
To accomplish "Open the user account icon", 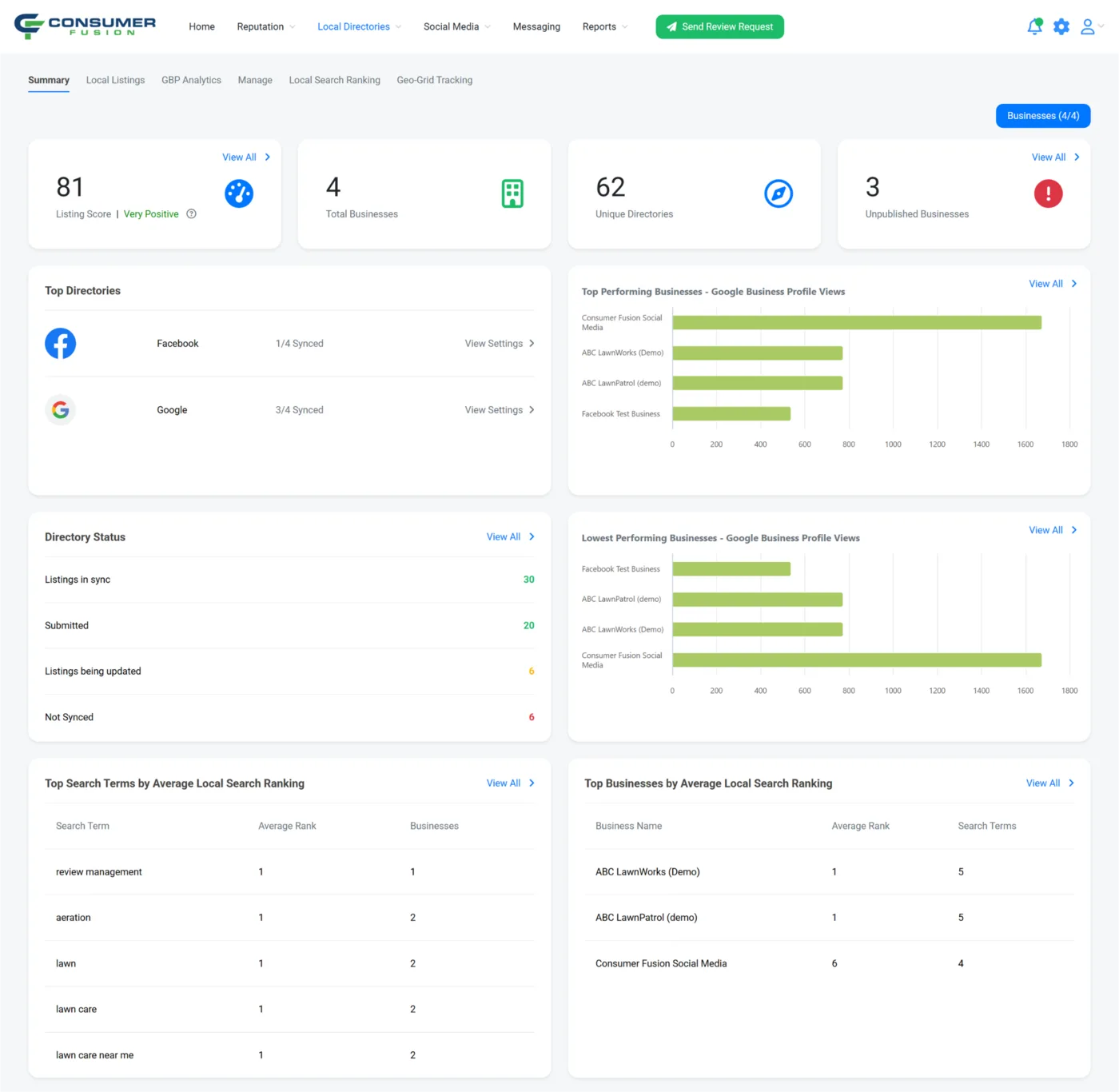I will point(1087,26).
